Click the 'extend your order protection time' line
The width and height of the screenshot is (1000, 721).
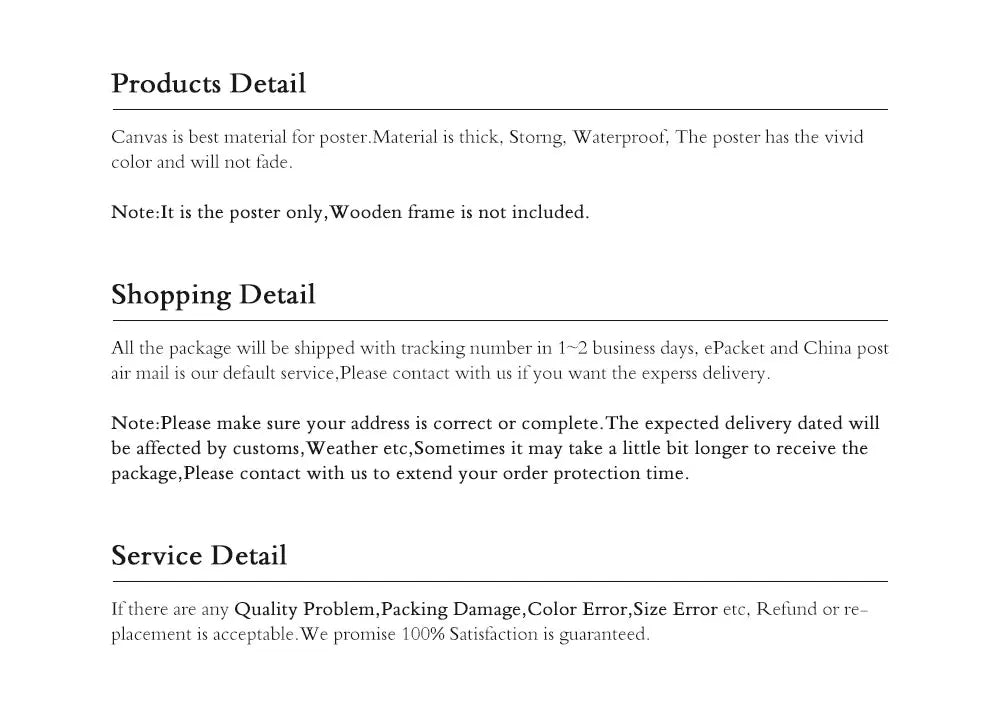(x=400, y=473)
